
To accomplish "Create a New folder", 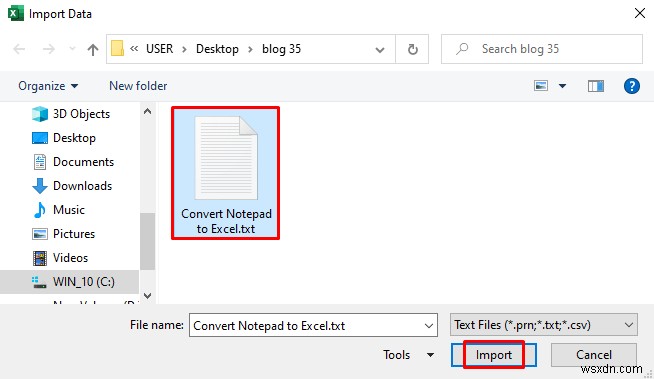I will click(x=138, y=86).
